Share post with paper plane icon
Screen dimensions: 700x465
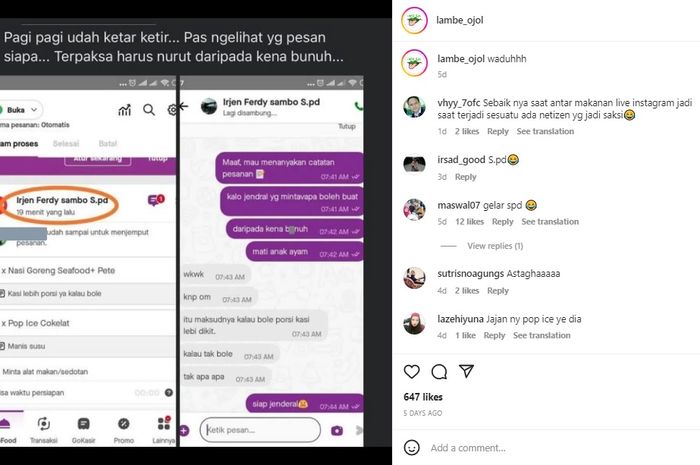(466, 371)
